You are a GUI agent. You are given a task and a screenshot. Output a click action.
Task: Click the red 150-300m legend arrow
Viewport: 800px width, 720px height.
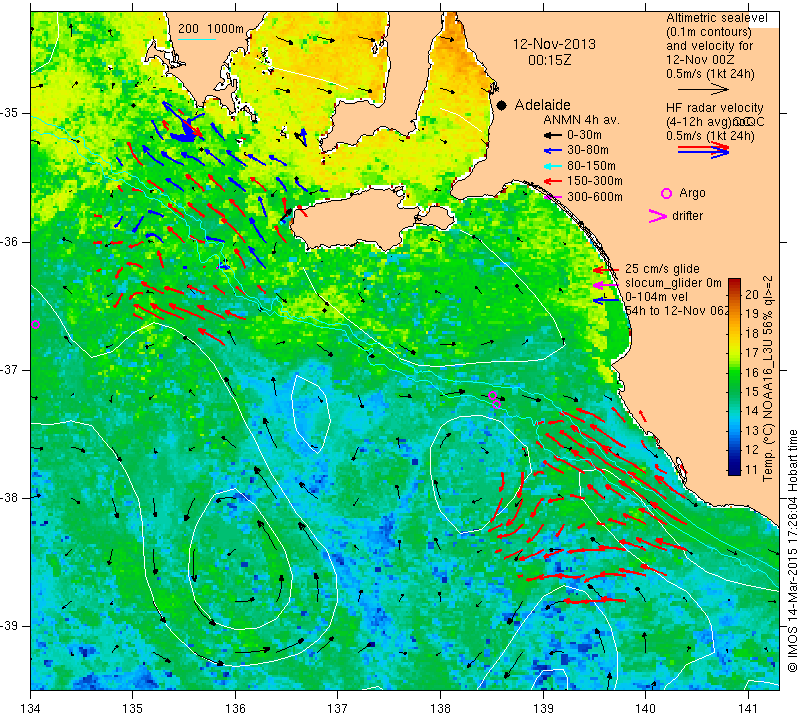[553, 181]
